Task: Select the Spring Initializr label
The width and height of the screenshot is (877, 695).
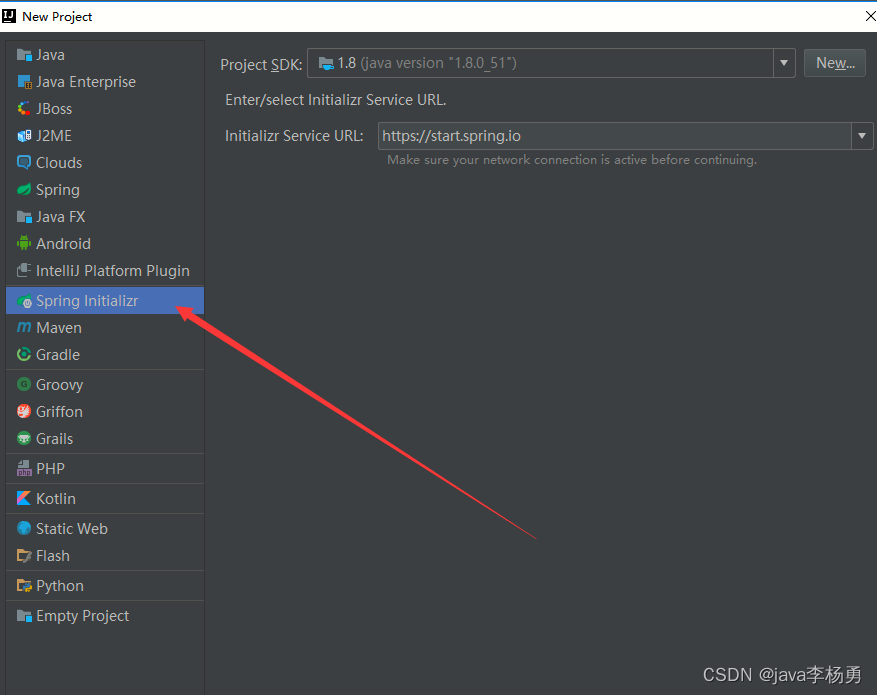Action: pos(87,301)
